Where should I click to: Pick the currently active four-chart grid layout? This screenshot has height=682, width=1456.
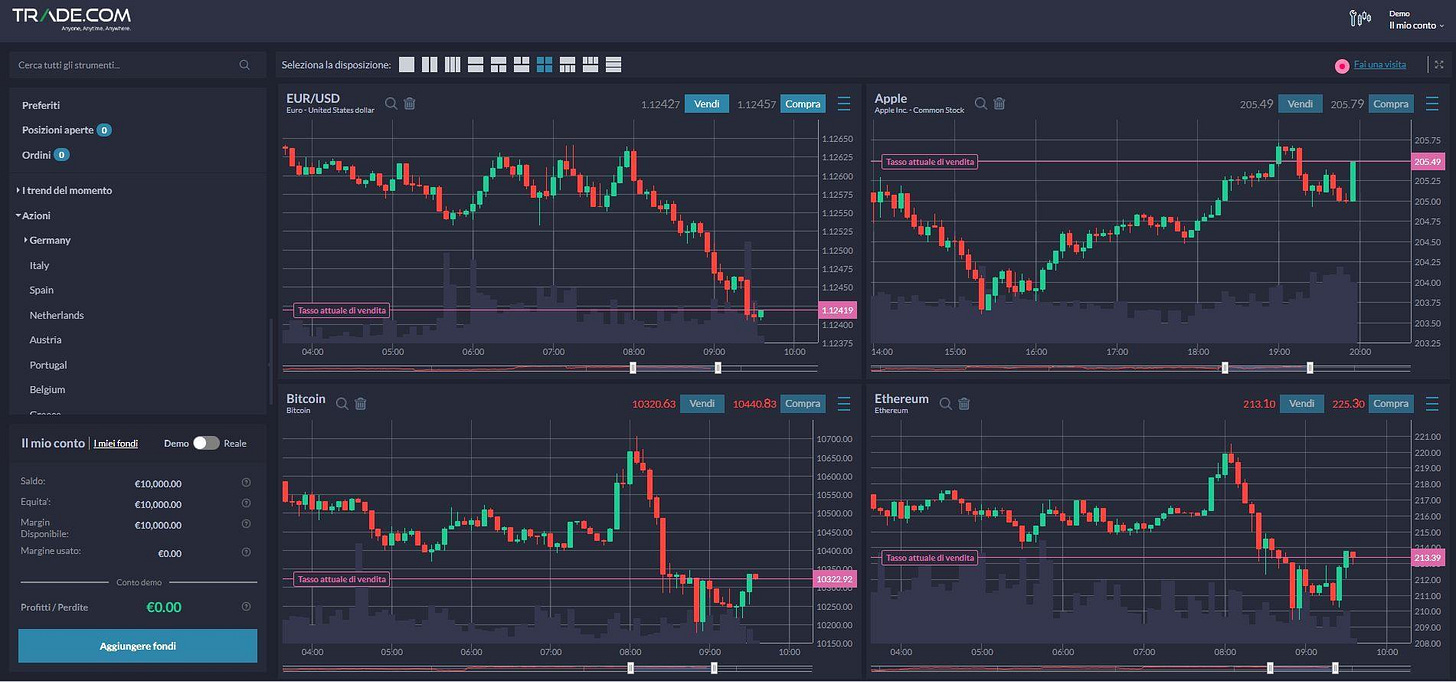[x=544, y=65]
